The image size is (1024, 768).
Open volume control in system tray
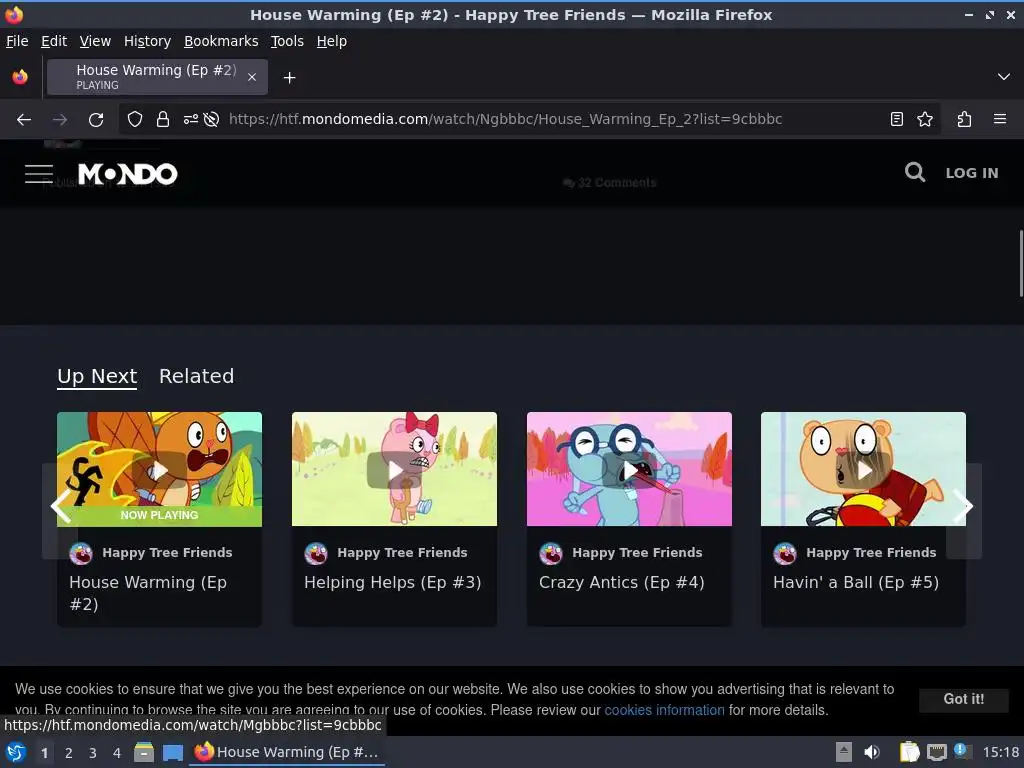[872, 752]
